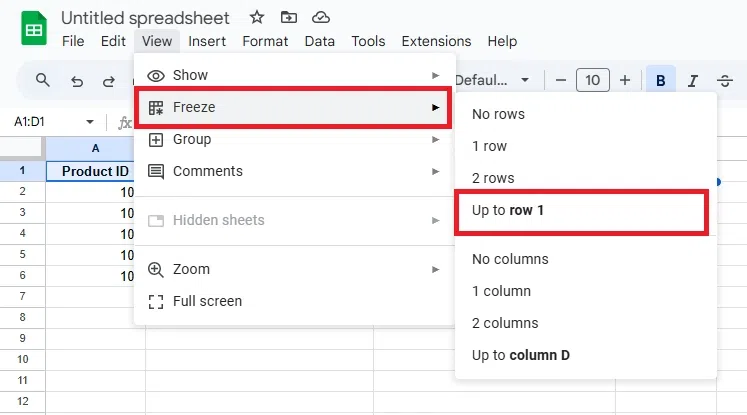Check the cloud save status icon

click(x=320, y=18)
